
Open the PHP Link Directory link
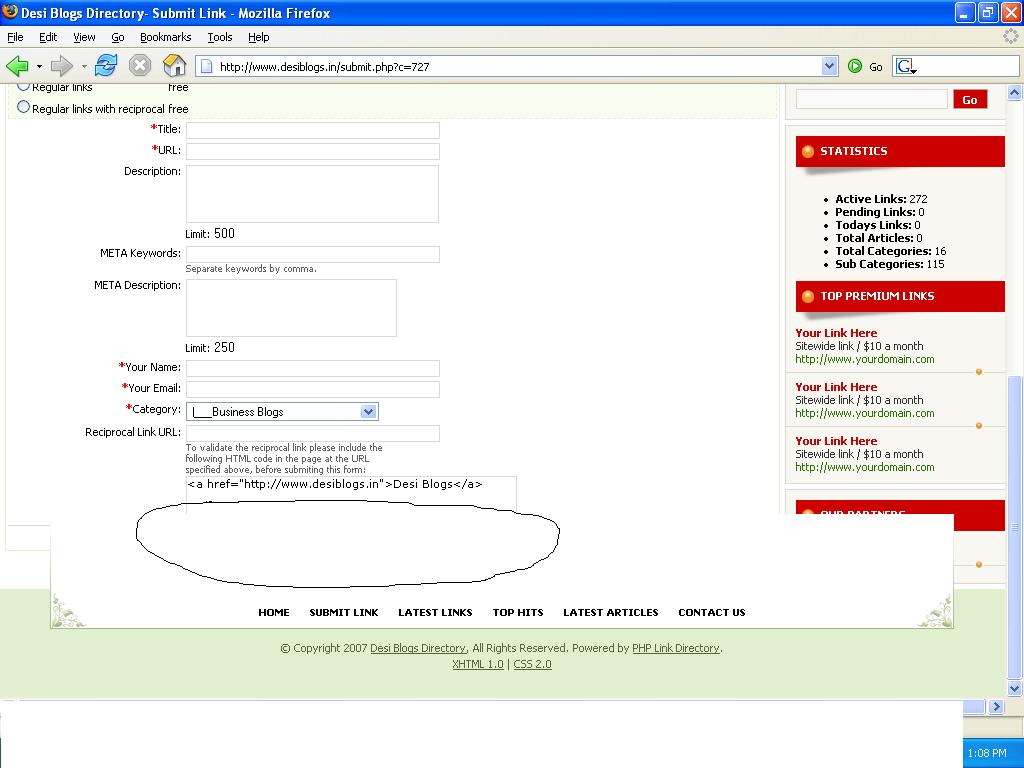click(675, 648)
